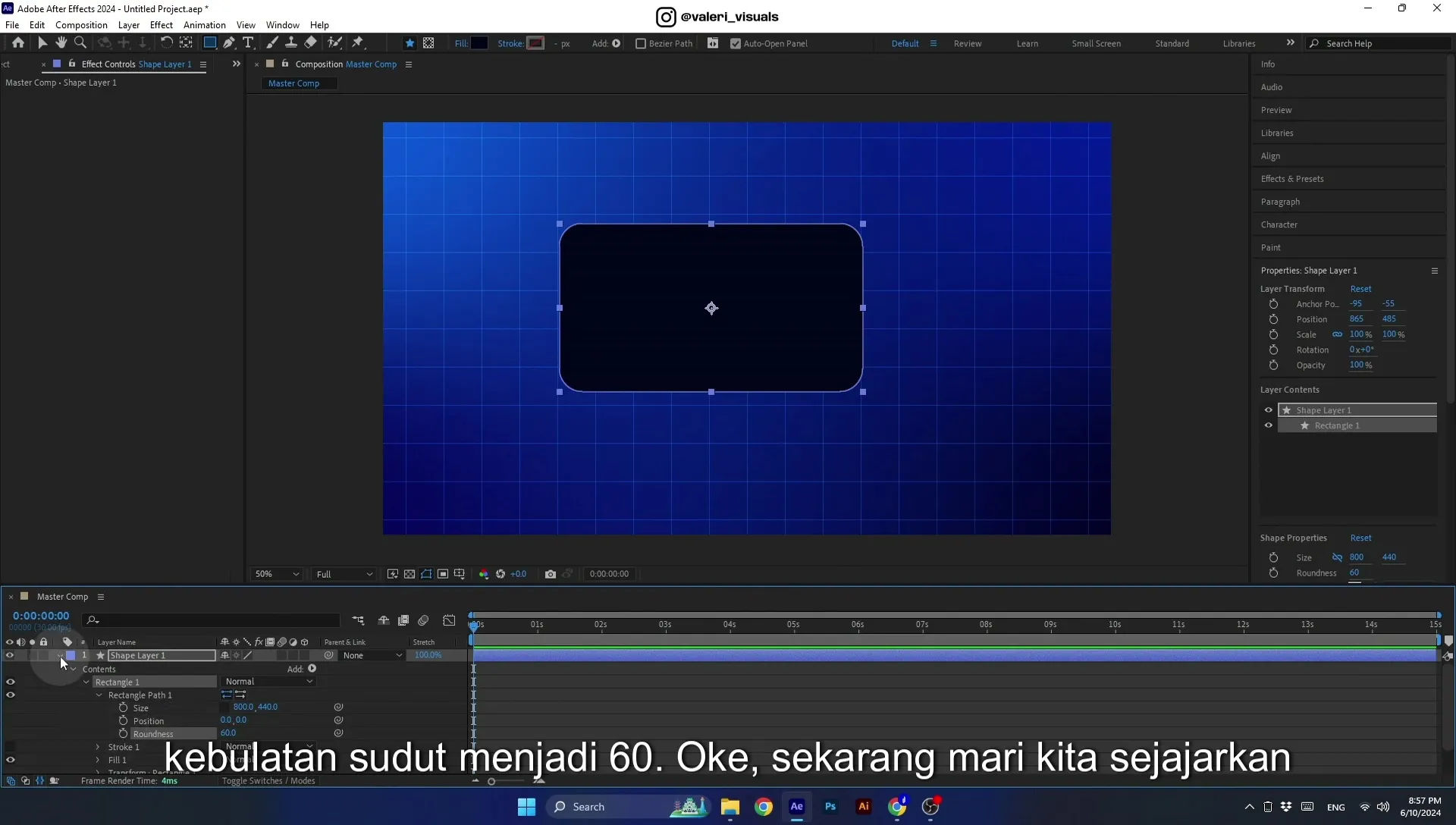Open the 50% magnification dropdown
This screenshot has height=825, width=1456.
[x=277, y=574]
